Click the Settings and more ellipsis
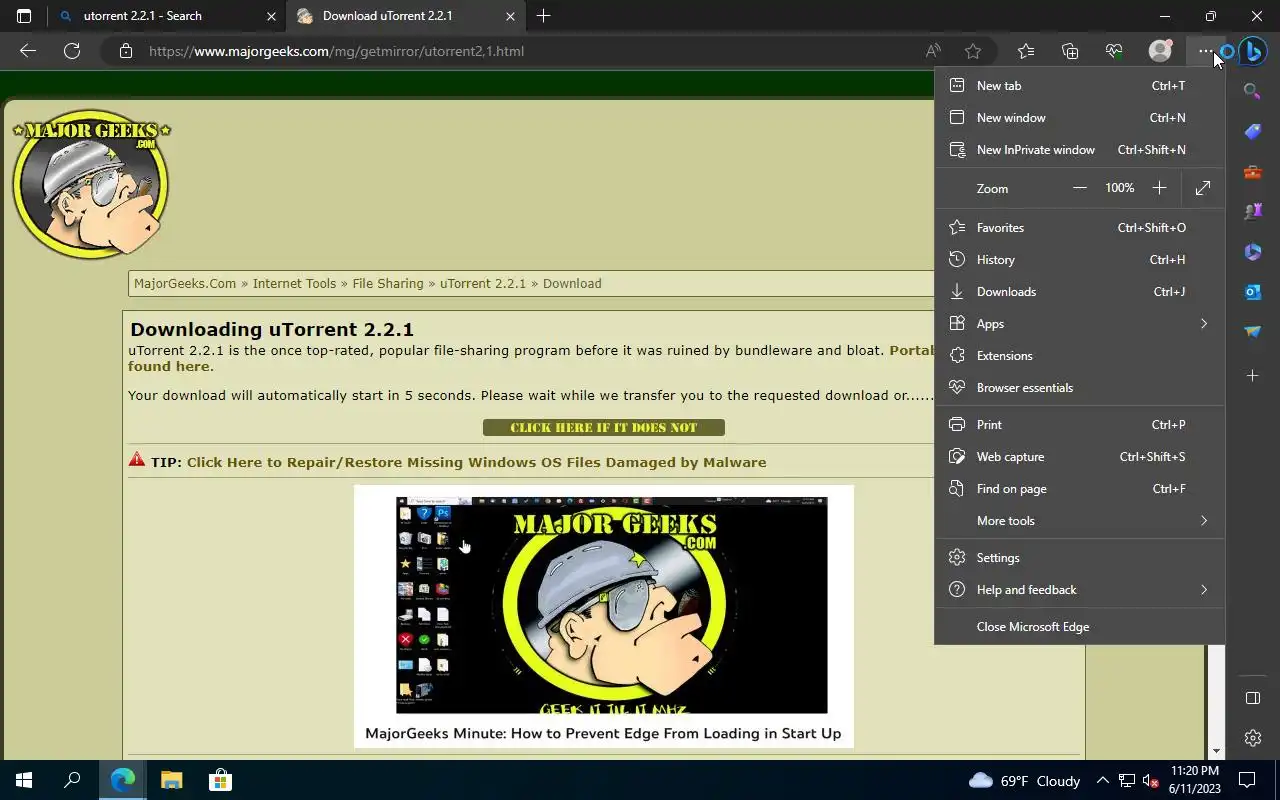This screenshot has height=800, width=1280. click(x=1206, y=51)
